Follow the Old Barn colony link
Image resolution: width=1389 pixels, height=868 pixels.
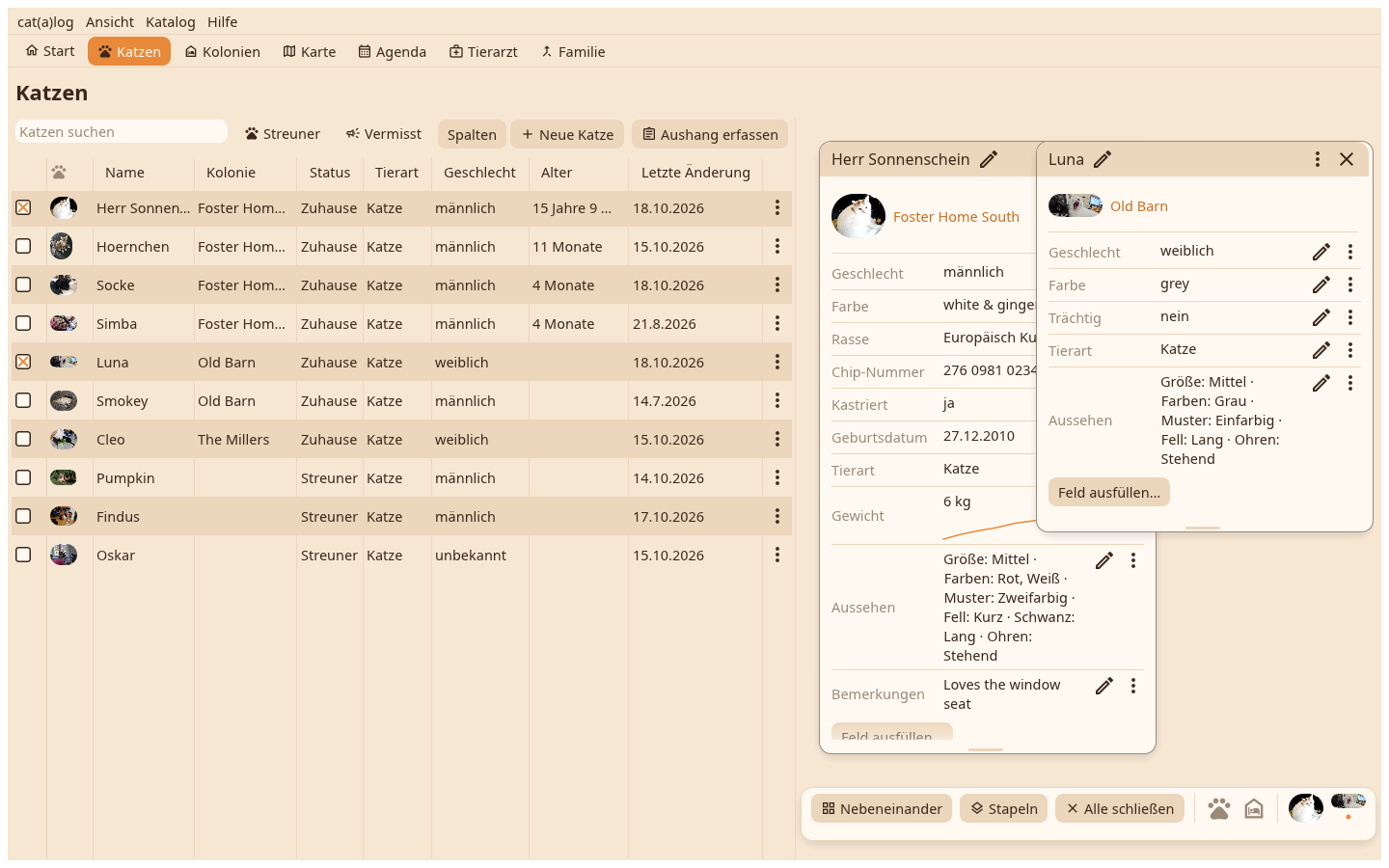tap(1138, 206)
